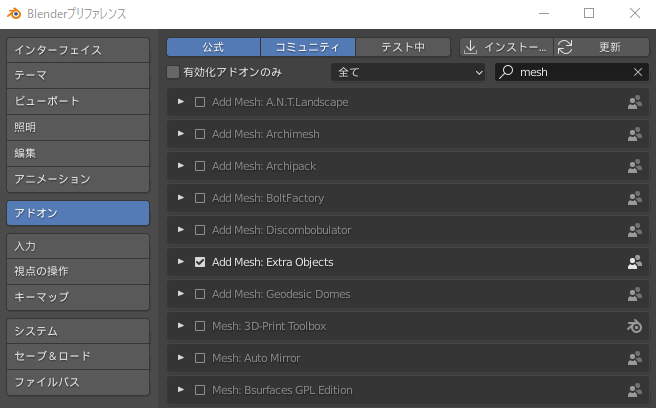656x408 pixels.
Task: Enable Mesh: Bsurfaces GPL Edition addon
Action: [x=200, y=390]
